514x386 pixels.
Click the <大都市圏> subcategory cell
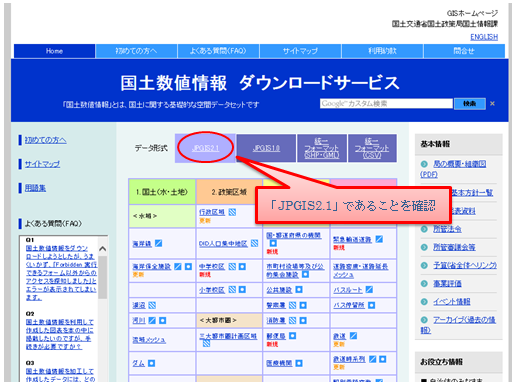229,320
